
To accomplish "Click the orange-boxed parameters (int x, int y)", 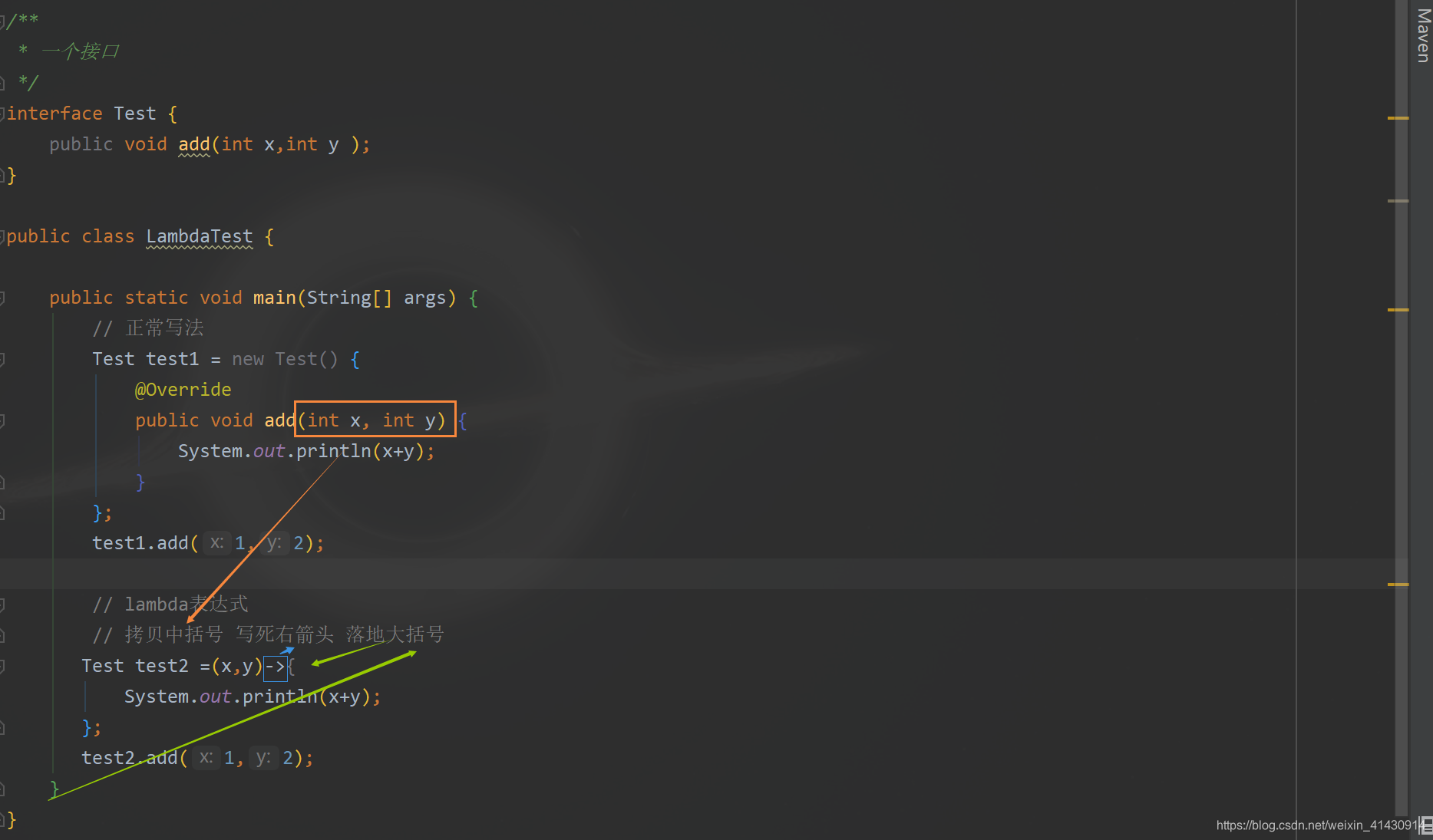I will [374, 420].
